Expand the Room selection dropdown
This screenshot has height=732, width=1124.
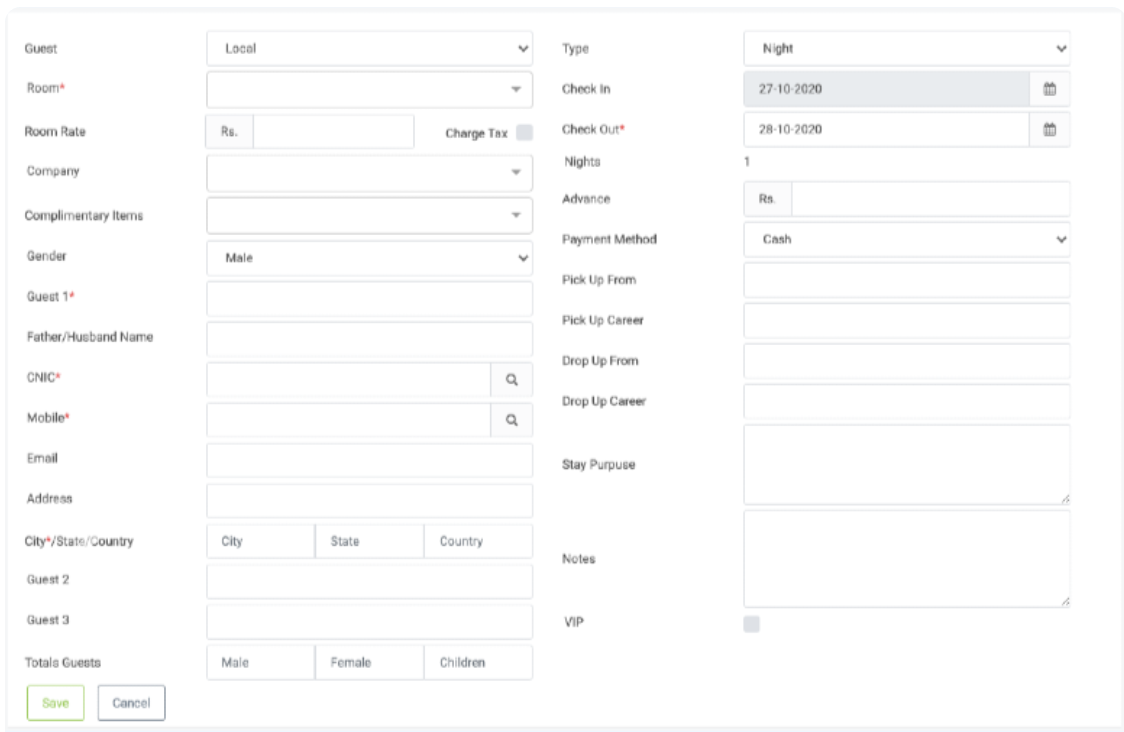(369, 89)
